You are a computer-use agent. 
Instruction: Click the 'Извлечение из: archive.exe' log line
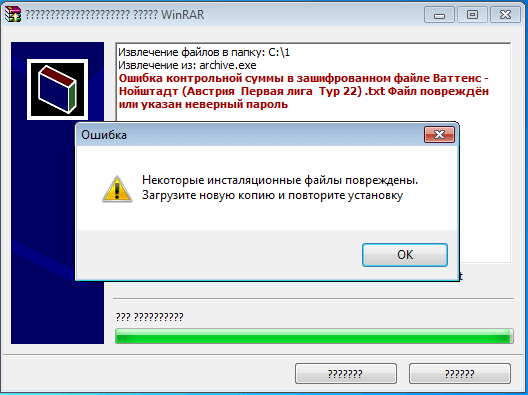point(187,65)
